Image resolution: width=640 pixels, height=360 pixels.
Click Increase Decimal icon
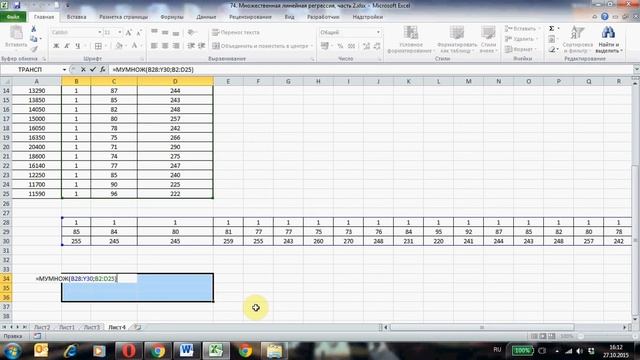click(367, 46)
